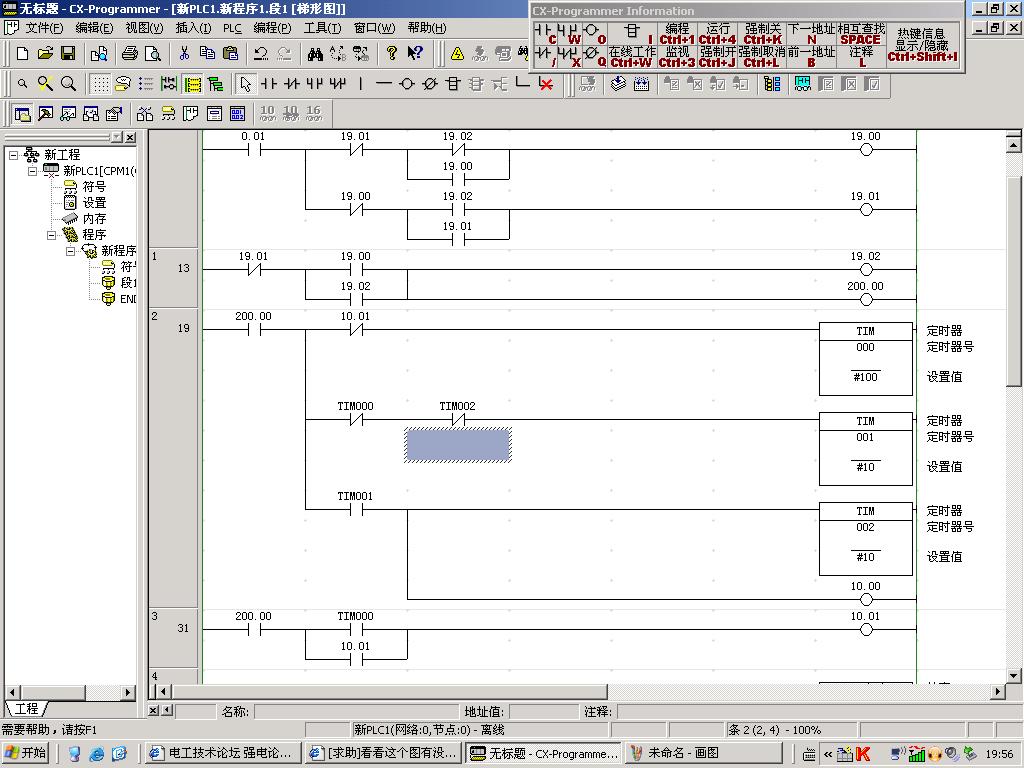Image resolution: width=1024 pixels, height=768 pixels.
Task: Paste from clipboard
Action: (231, 54)
